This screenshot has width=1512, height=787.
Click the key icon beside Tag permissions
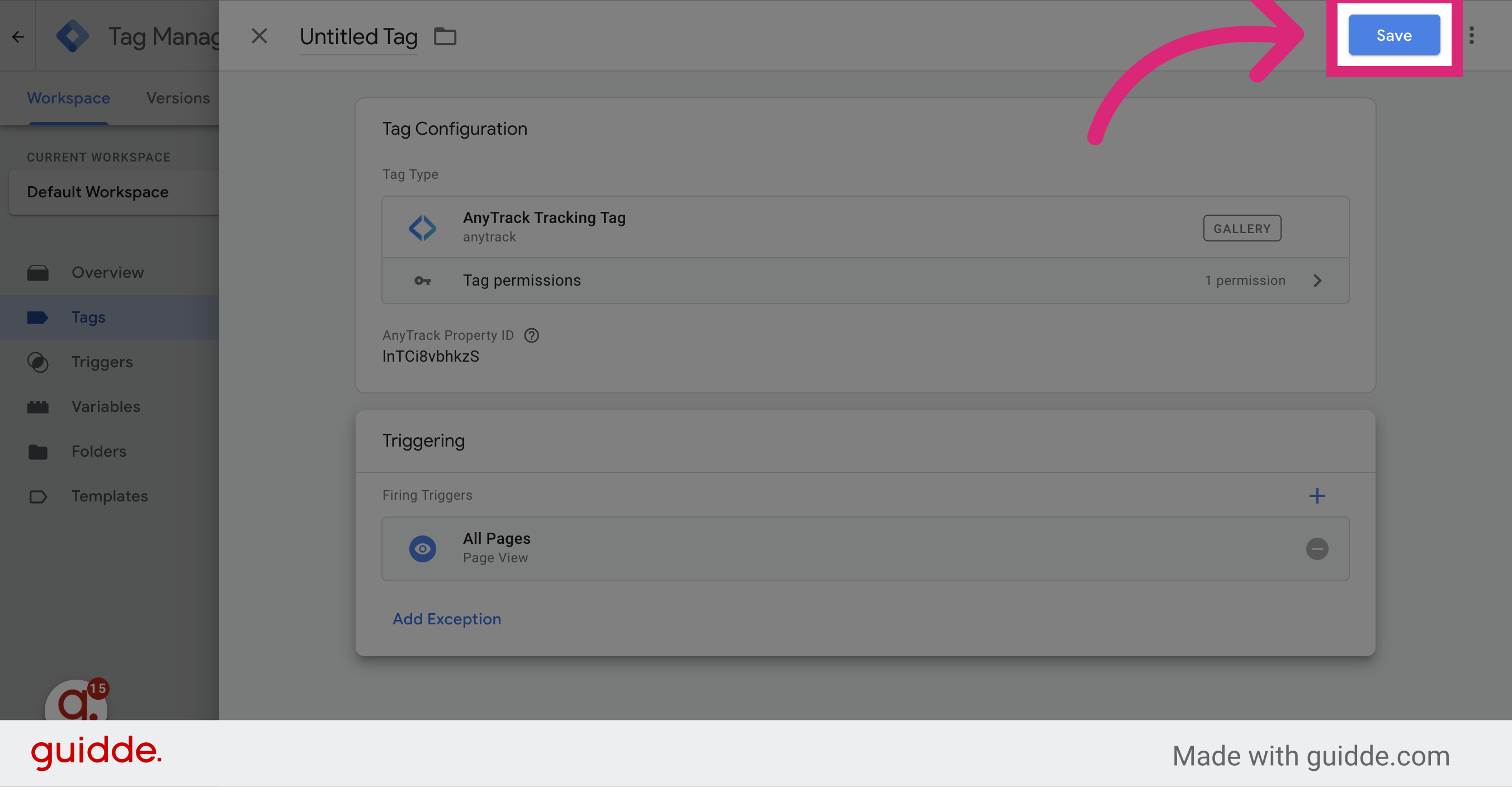coord(423,281)
